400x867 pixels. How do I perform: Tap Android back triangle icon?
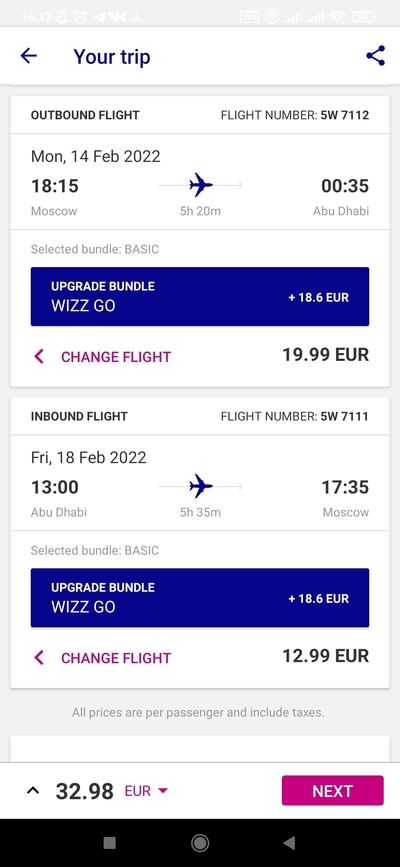click(x=289, y=843)
